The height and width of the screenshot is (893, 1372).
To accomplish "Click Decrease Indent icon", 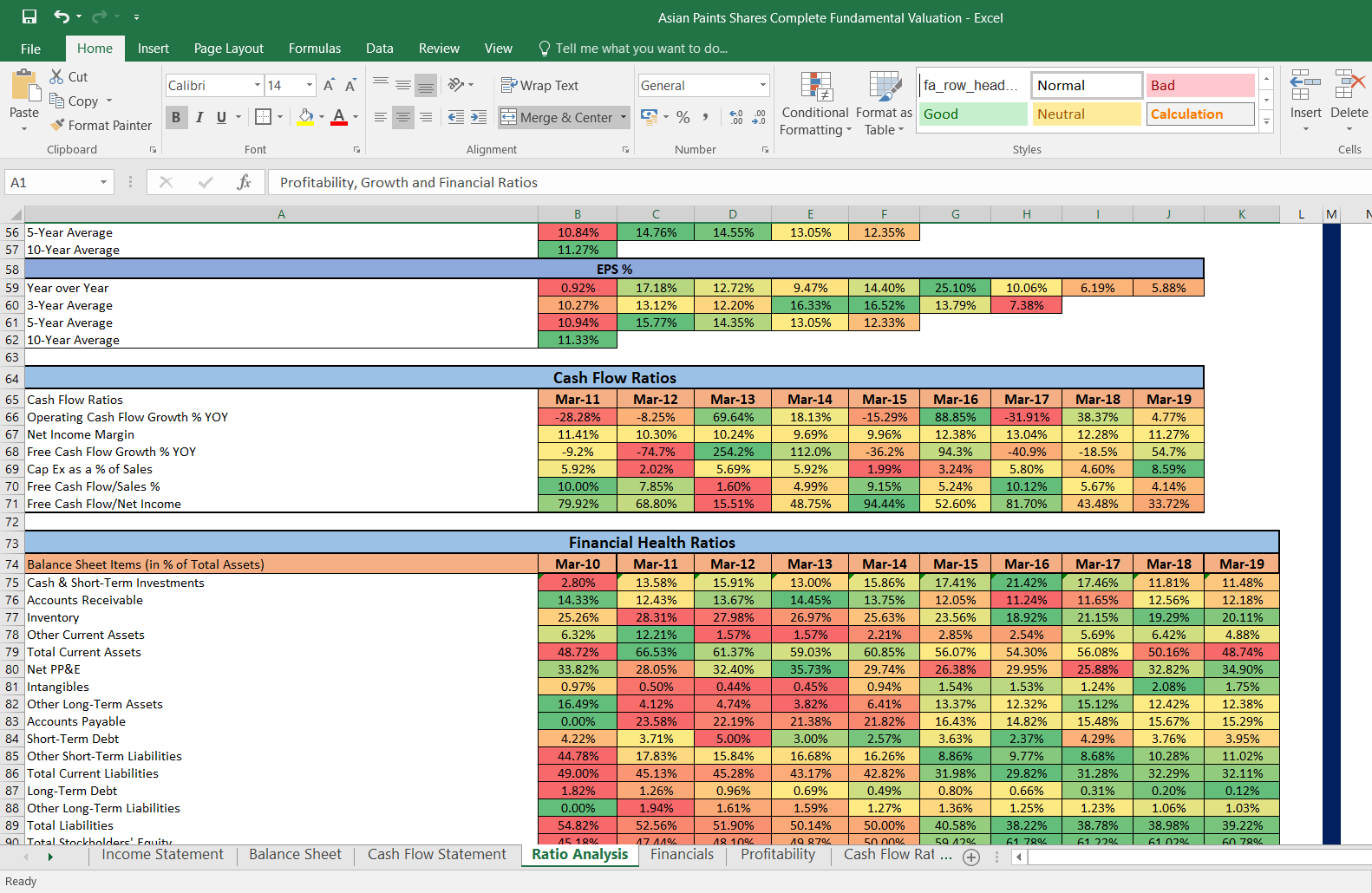I will (456, 117).
